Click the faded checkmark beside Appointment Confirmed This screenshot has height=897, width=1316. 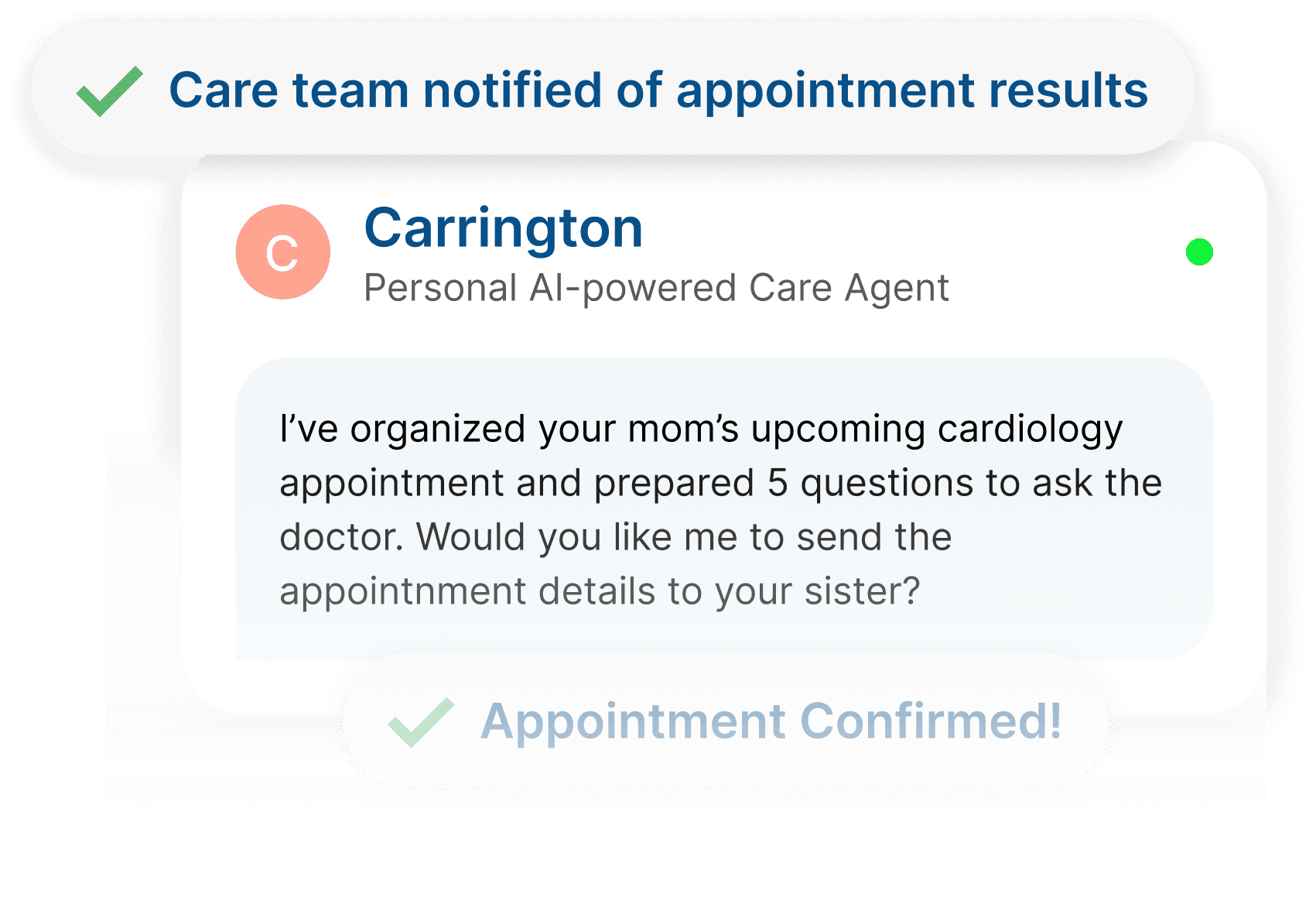coord(421,722)
